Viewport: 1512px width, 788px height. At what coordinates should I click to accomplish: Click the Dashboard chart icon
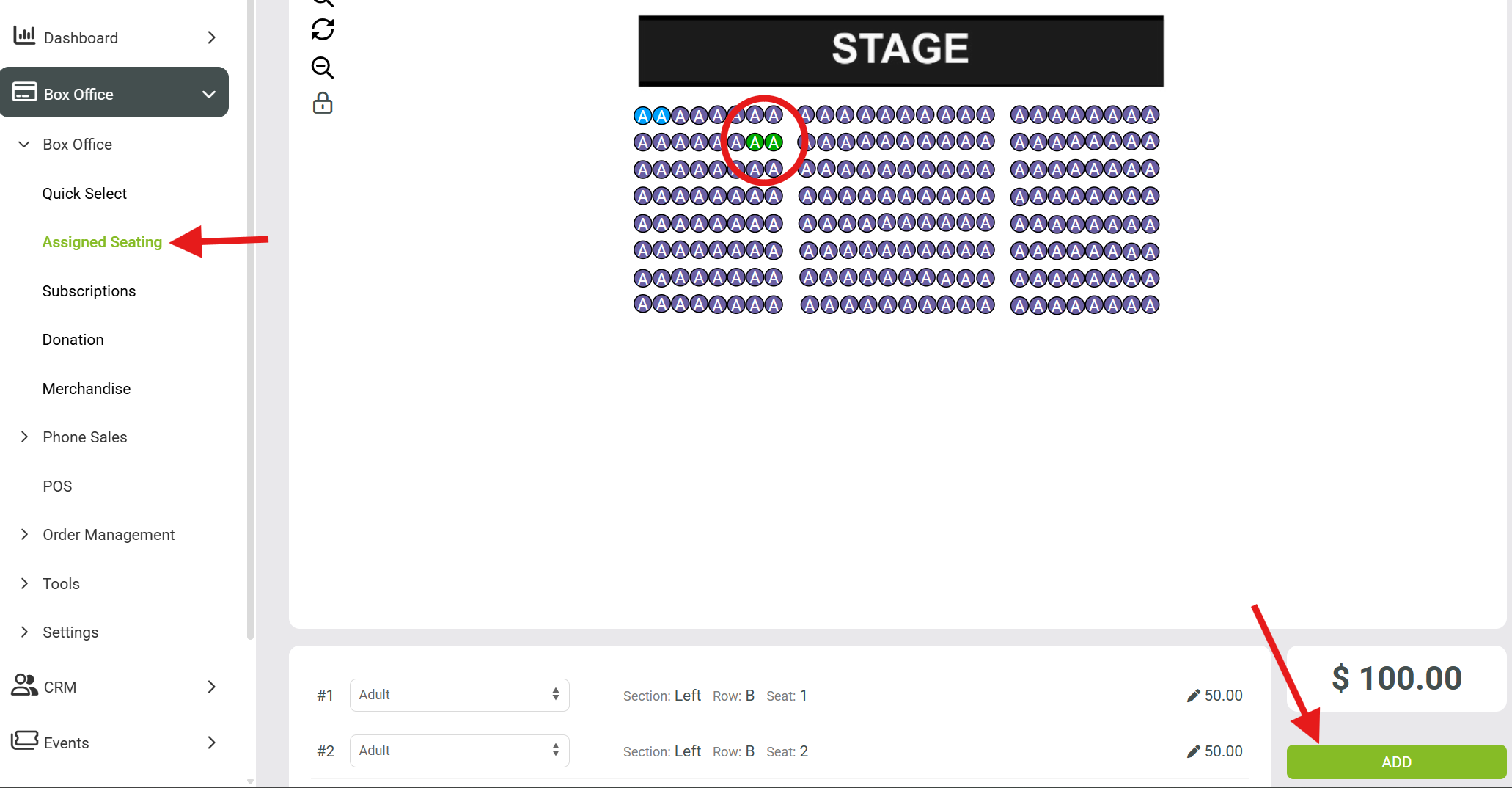click(x=24, y=35)
